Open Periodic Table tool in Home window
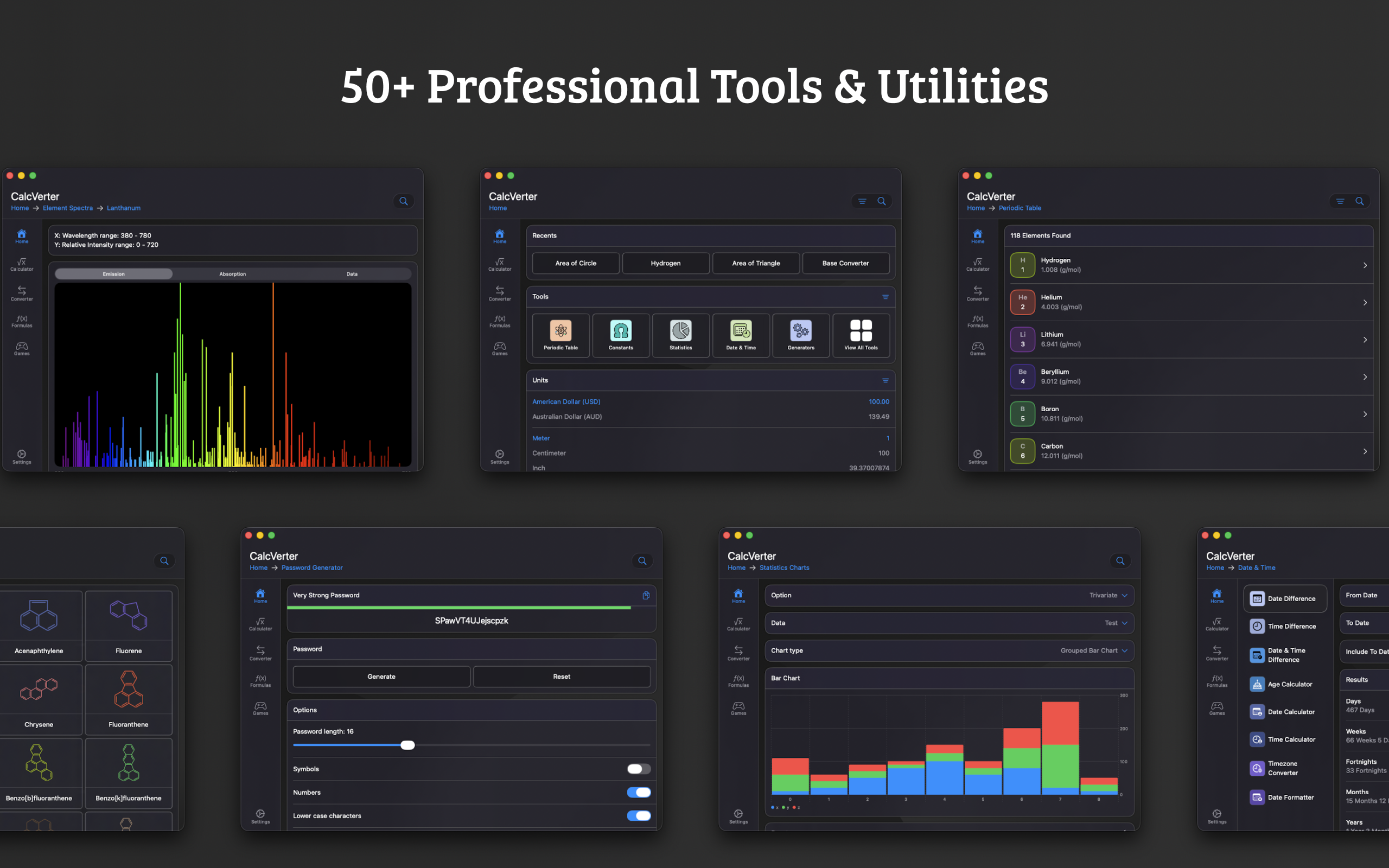This screenshot has width=1389, height=868. point(561,335)
